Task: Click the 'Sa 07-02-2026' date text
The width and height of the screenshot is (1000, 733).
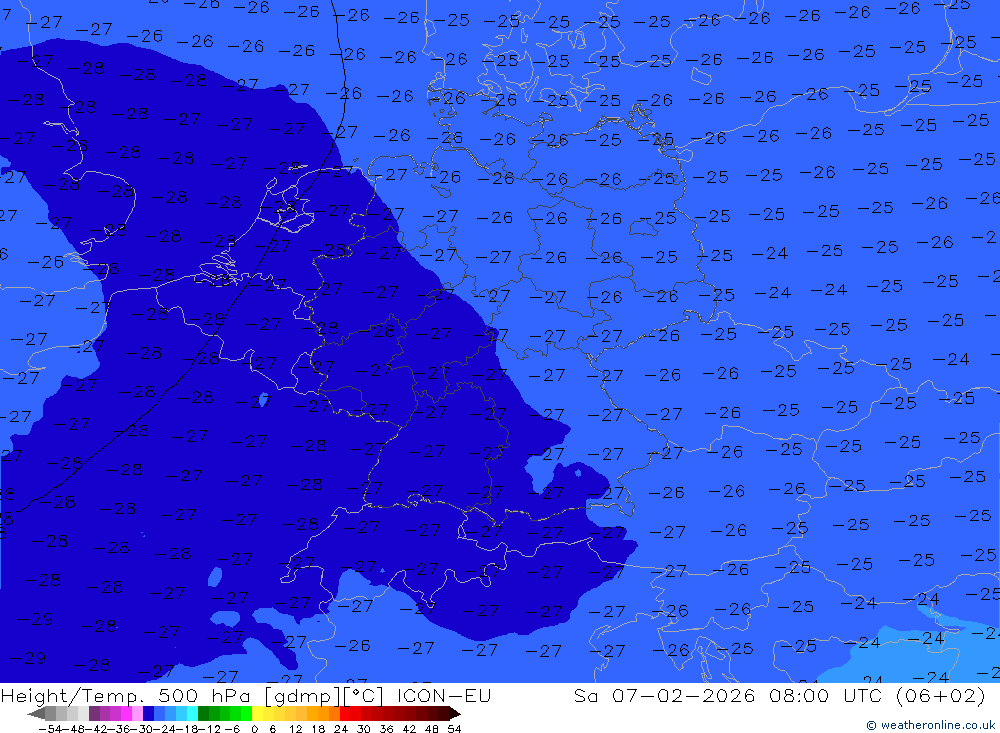Action: (664, 695)
